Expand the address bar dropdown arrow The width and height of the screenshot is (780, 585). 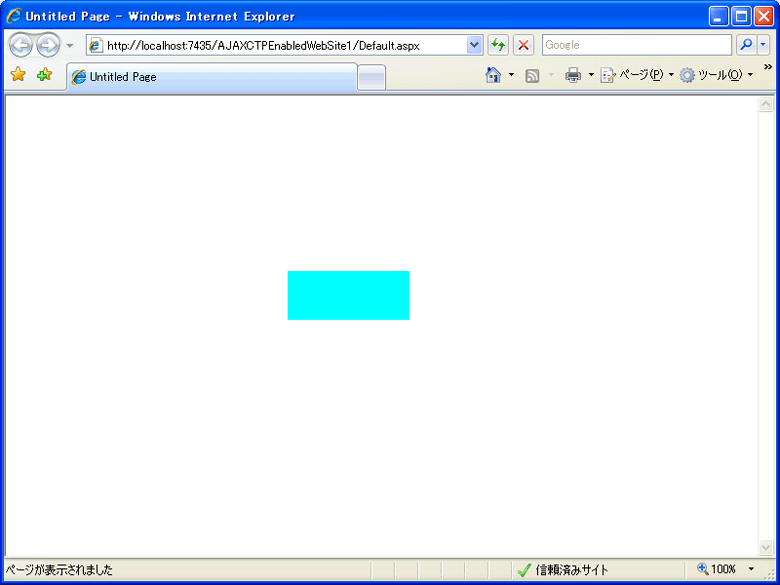[475, 46]
